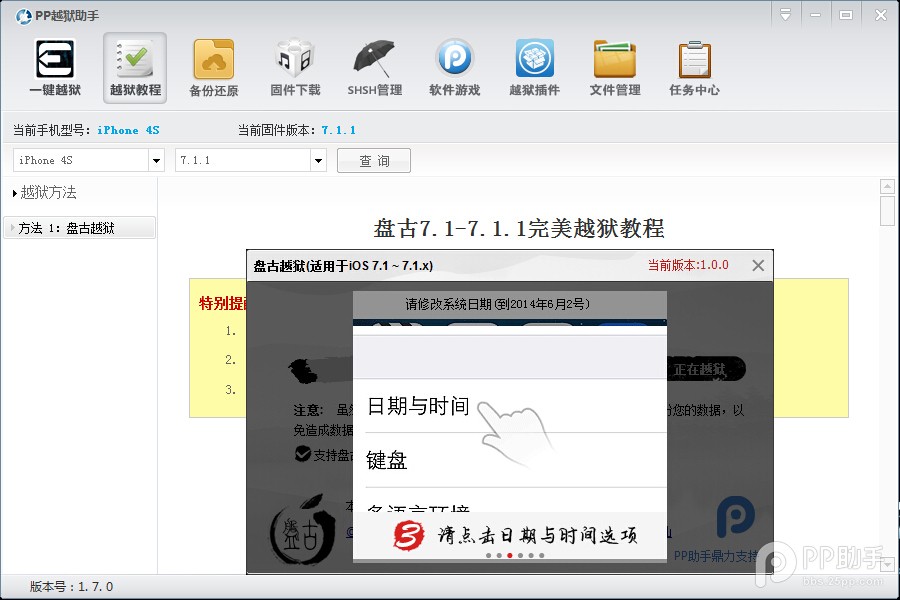Click the 查询 (Query) button
Viewport: 900px width, 600px height.
click(373, 160)
